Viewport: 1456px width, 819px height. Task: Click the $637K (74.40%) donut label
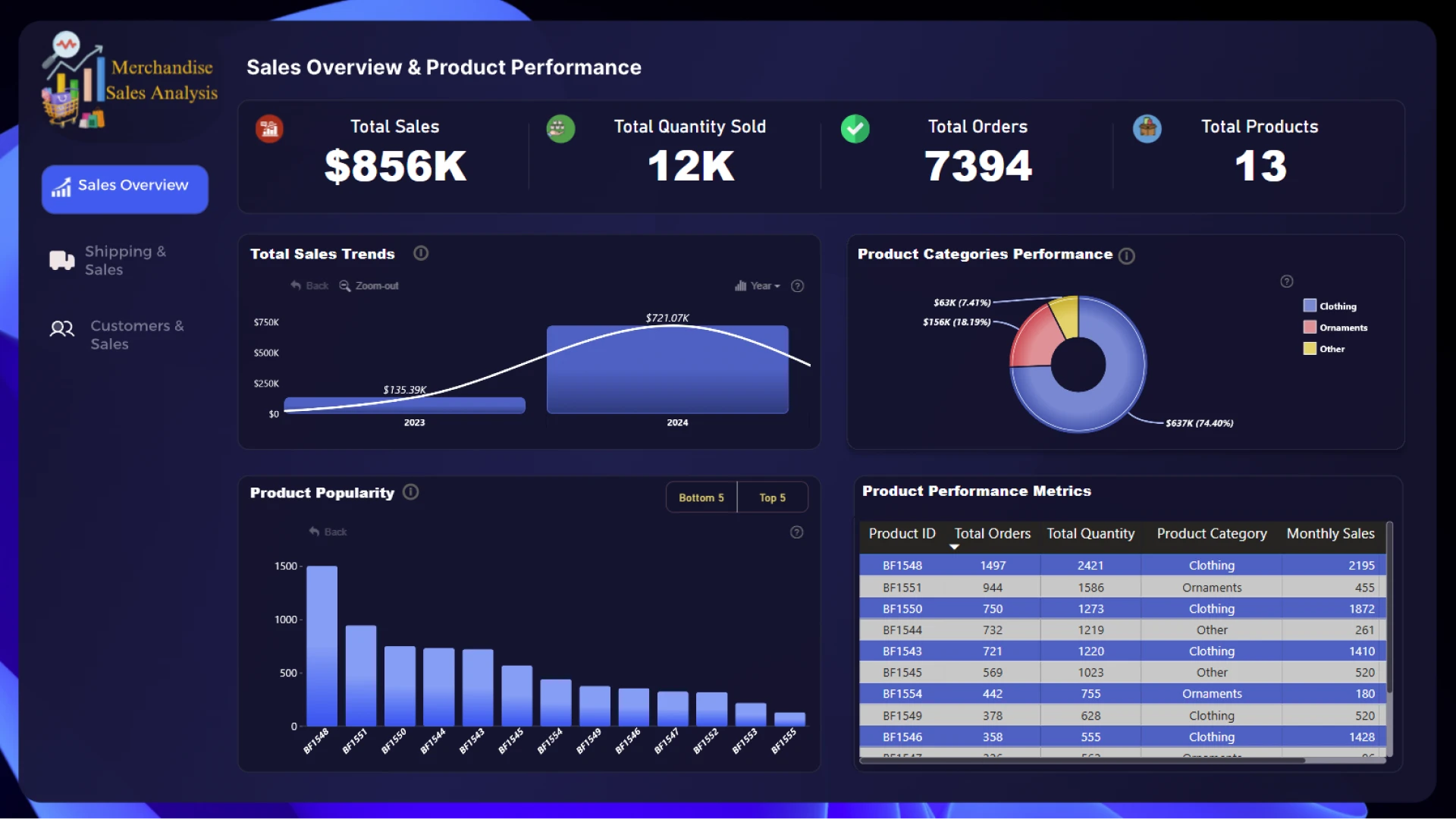pyautogui.click(x=1200, y=423)
